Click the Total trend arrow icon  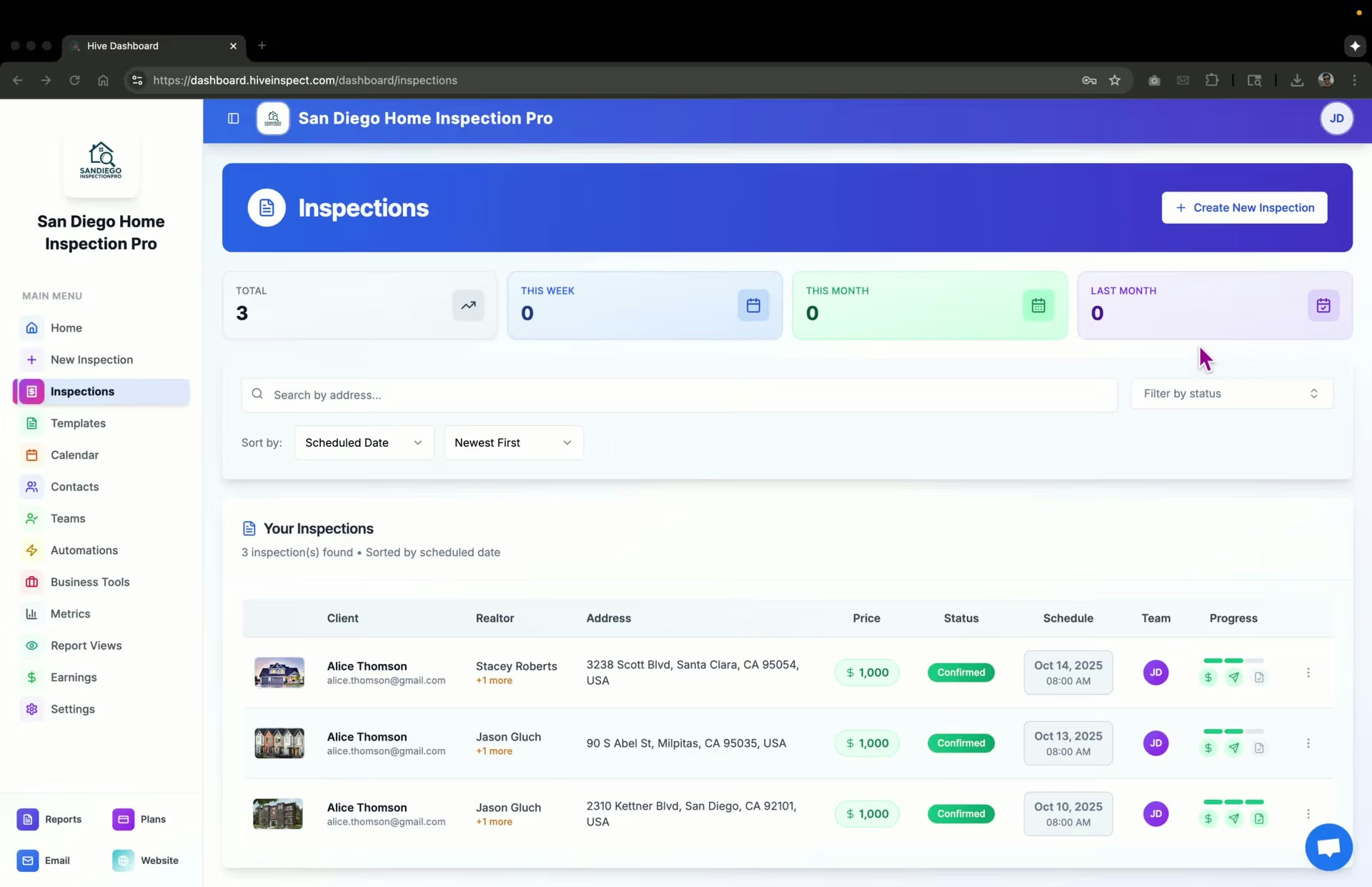pos(468,306)
